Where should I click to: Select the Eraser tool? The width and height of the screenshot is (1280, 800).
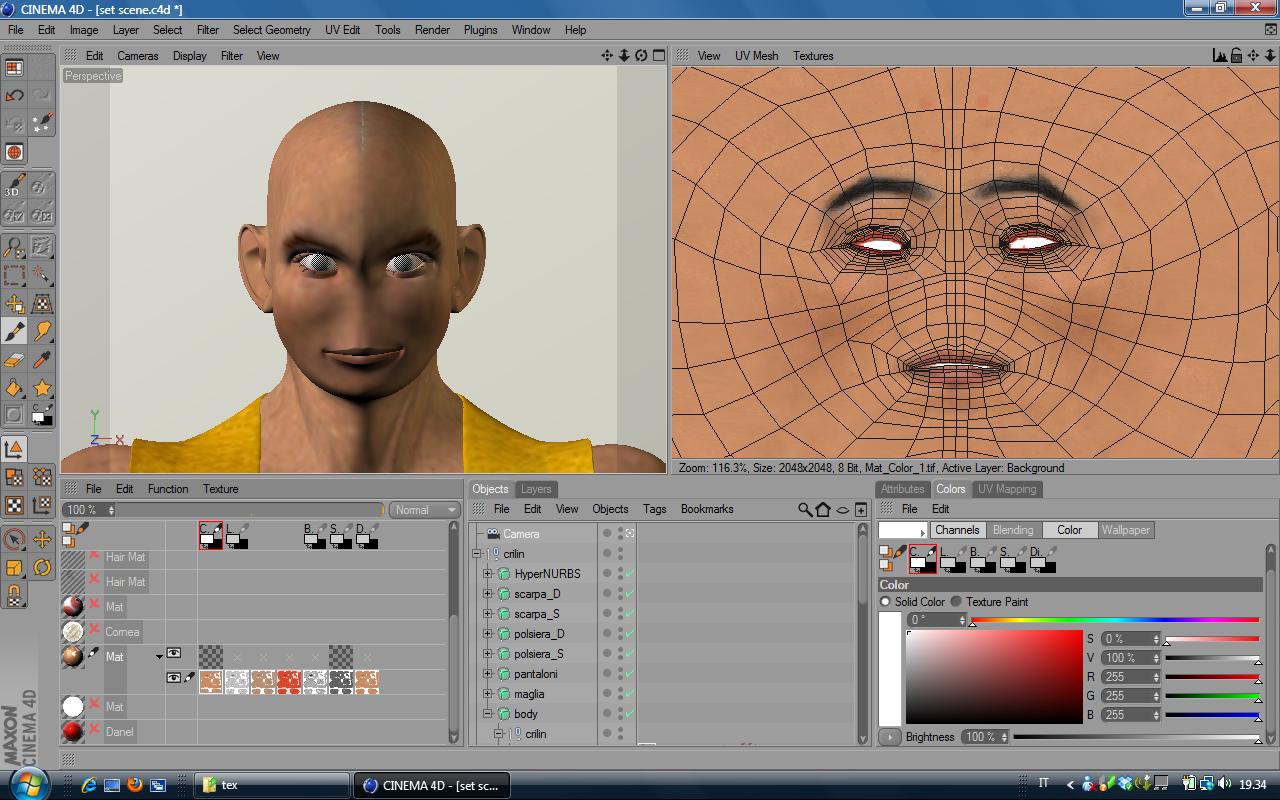click(x=14, y=359)
